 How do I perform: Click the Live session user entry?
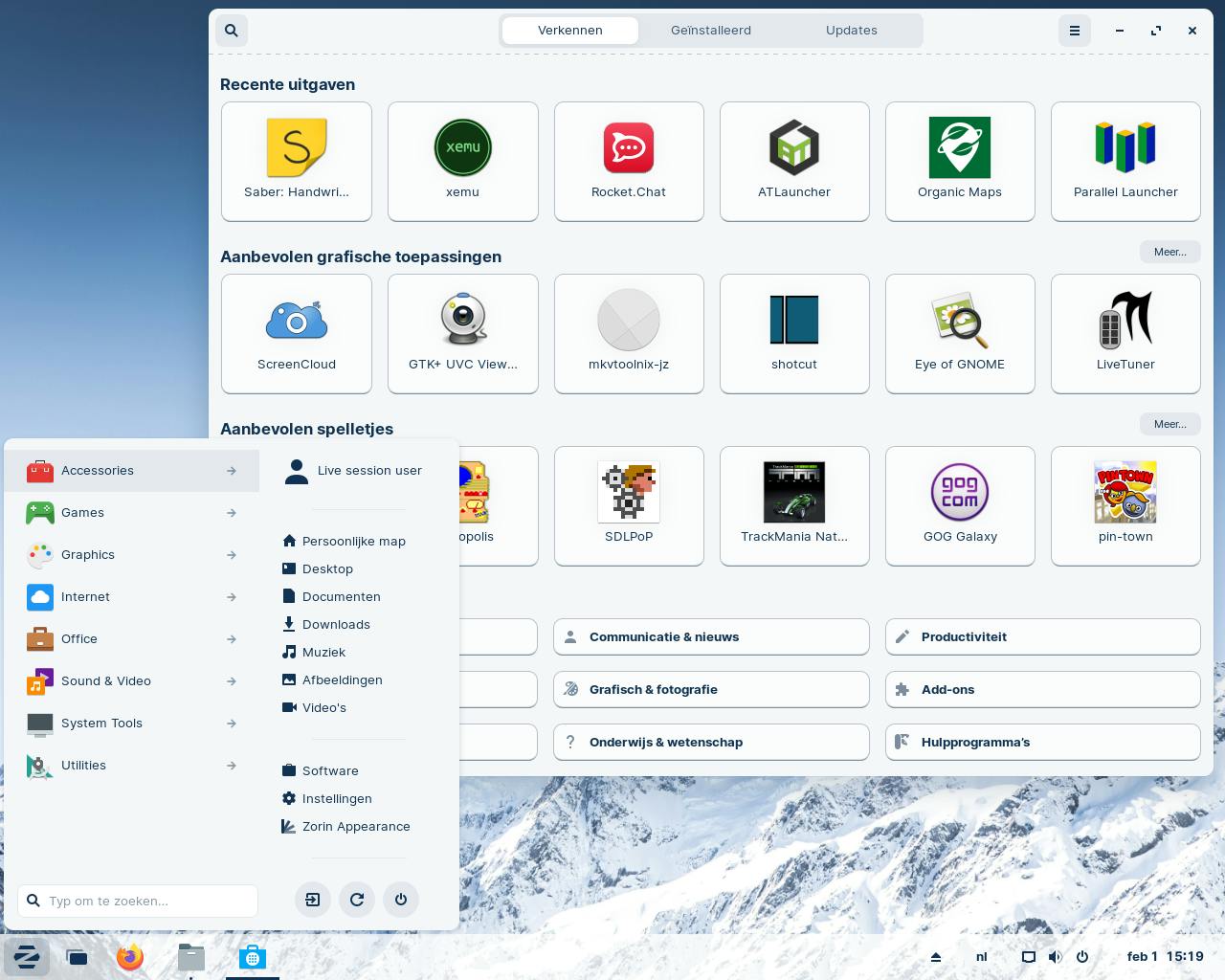pos(354,471)
